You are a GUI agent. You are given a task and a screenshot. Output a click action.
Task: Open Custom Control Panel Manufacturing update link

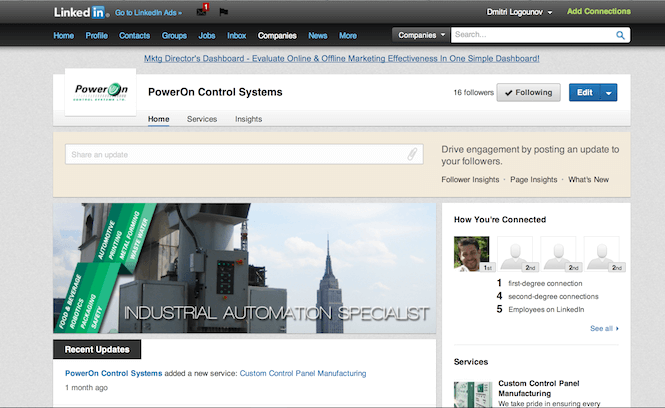point(303,373)
